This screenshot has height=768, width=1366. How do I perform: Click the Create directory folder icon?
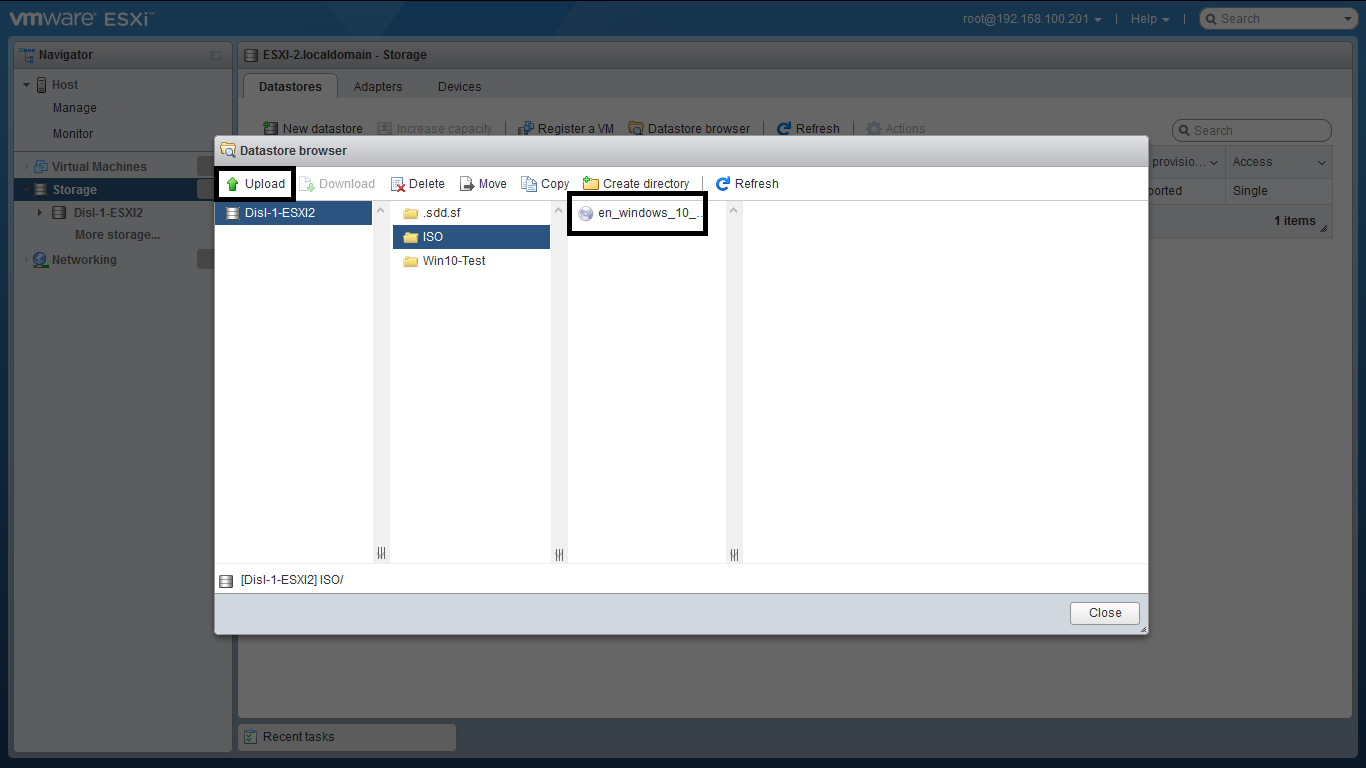[591, 184]
